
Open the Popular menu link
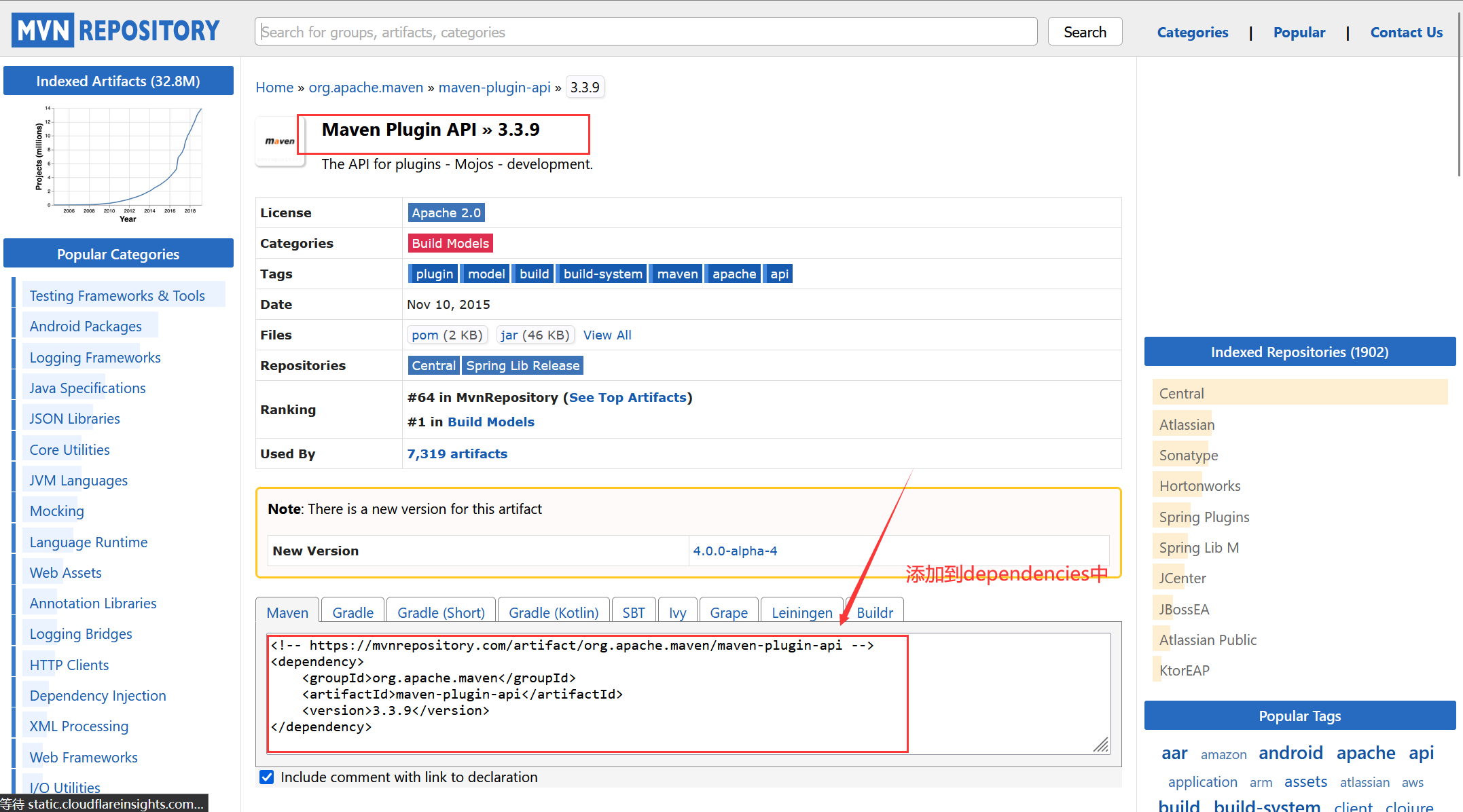click(1299, 33)
